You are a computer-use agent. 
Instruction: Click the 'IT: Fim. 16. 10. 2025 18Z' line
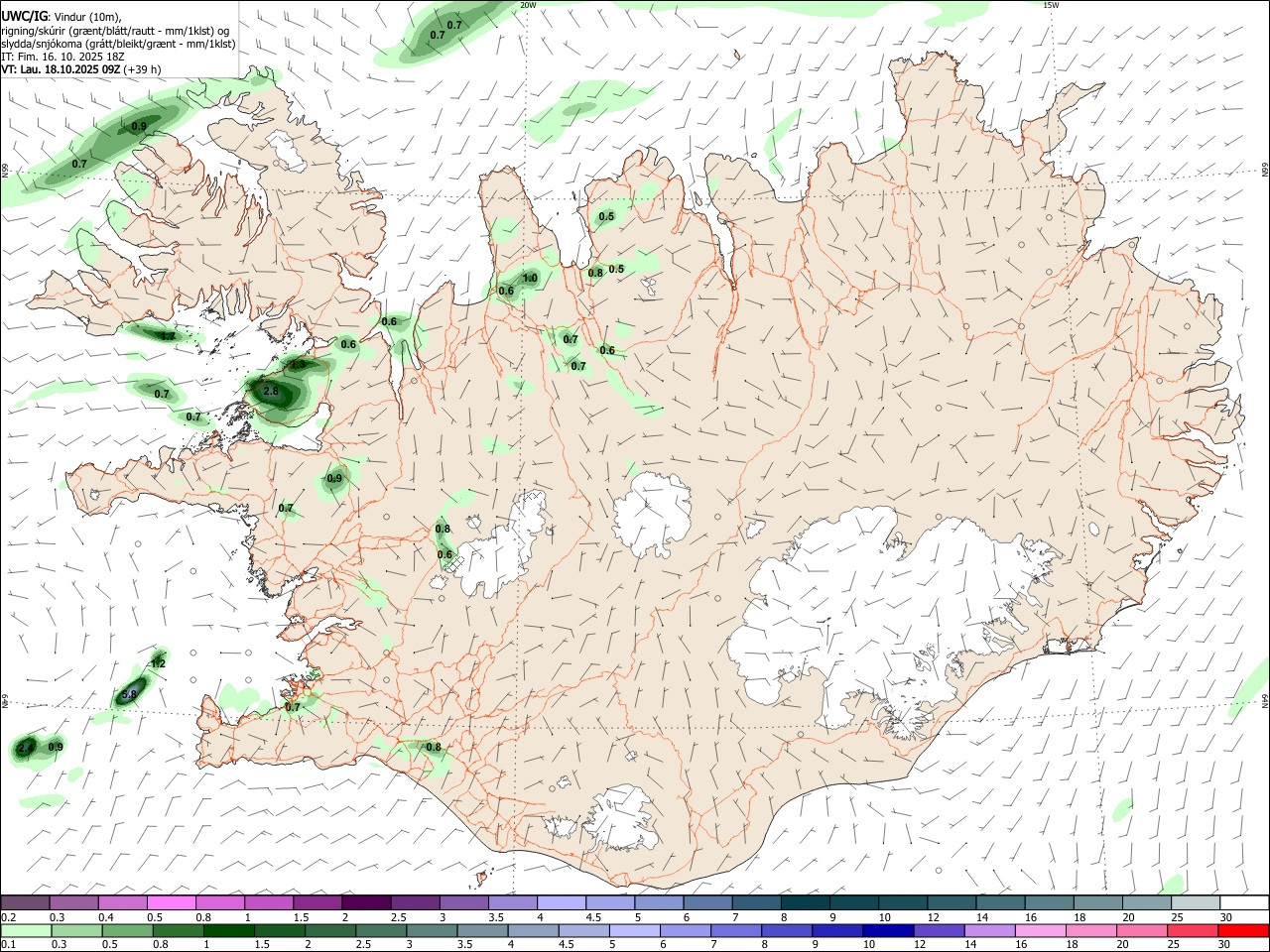[x=63, y=57]
